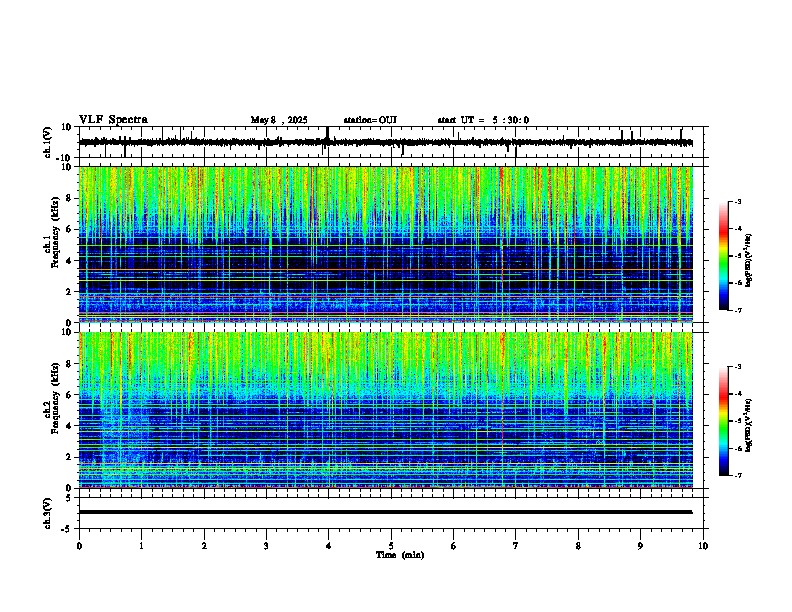Screen dimensions: 792x612
Task: Click the "ch.1(V)" axis label
Action: pos(47,142)
